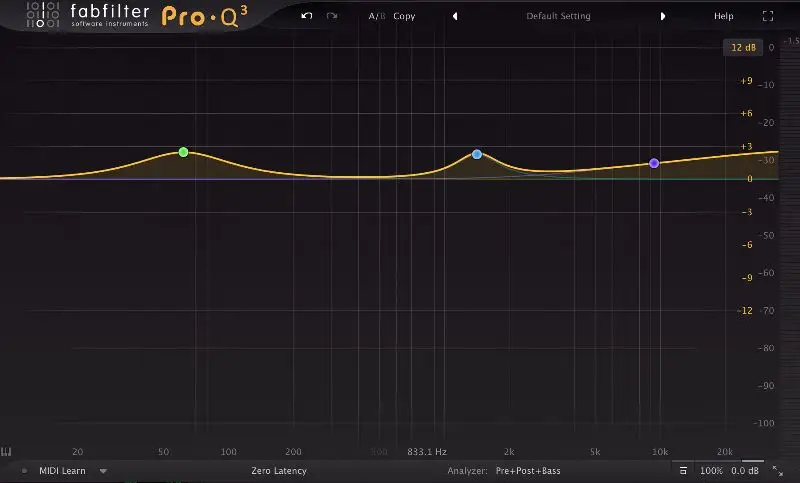Click the Copy button
Image resolution: width=800 pixels, height=483 pixels.
click(x=404, y=16)
